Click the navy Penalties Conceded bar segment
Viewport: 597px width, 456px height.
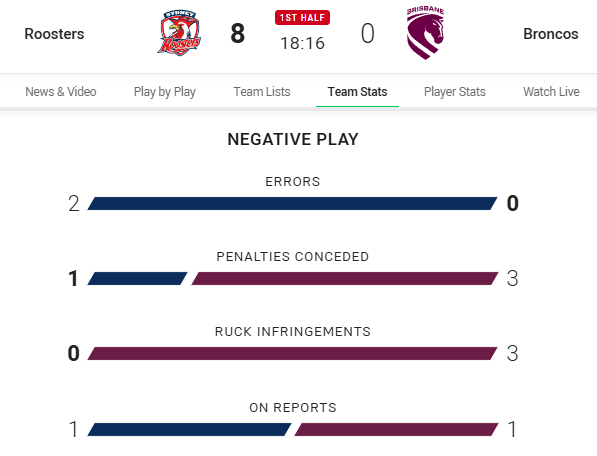tap(137, 279)
